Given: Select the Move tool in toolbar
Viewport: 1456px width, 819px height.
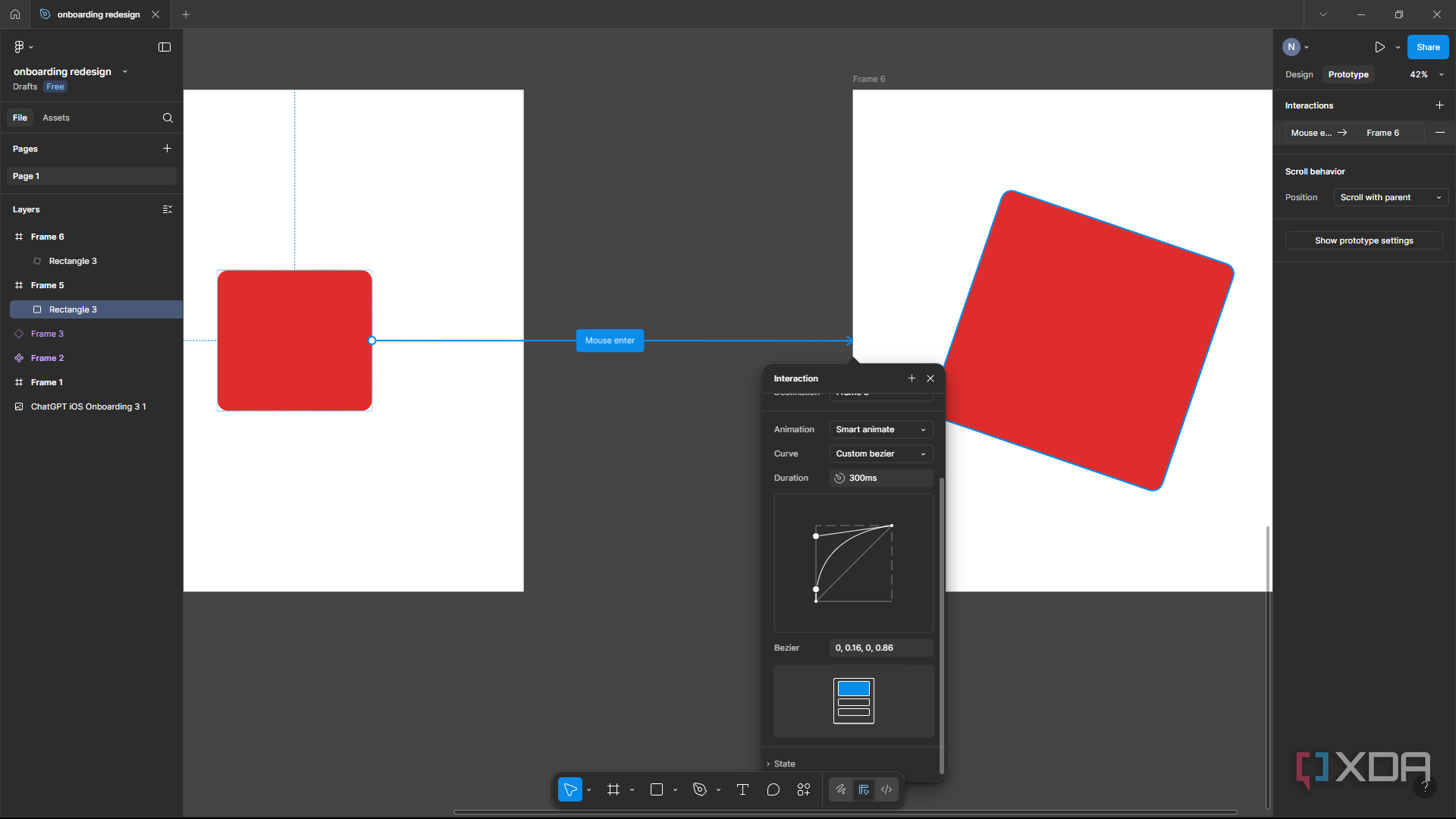Looking at the screenshot, I should tap(570, 789).
